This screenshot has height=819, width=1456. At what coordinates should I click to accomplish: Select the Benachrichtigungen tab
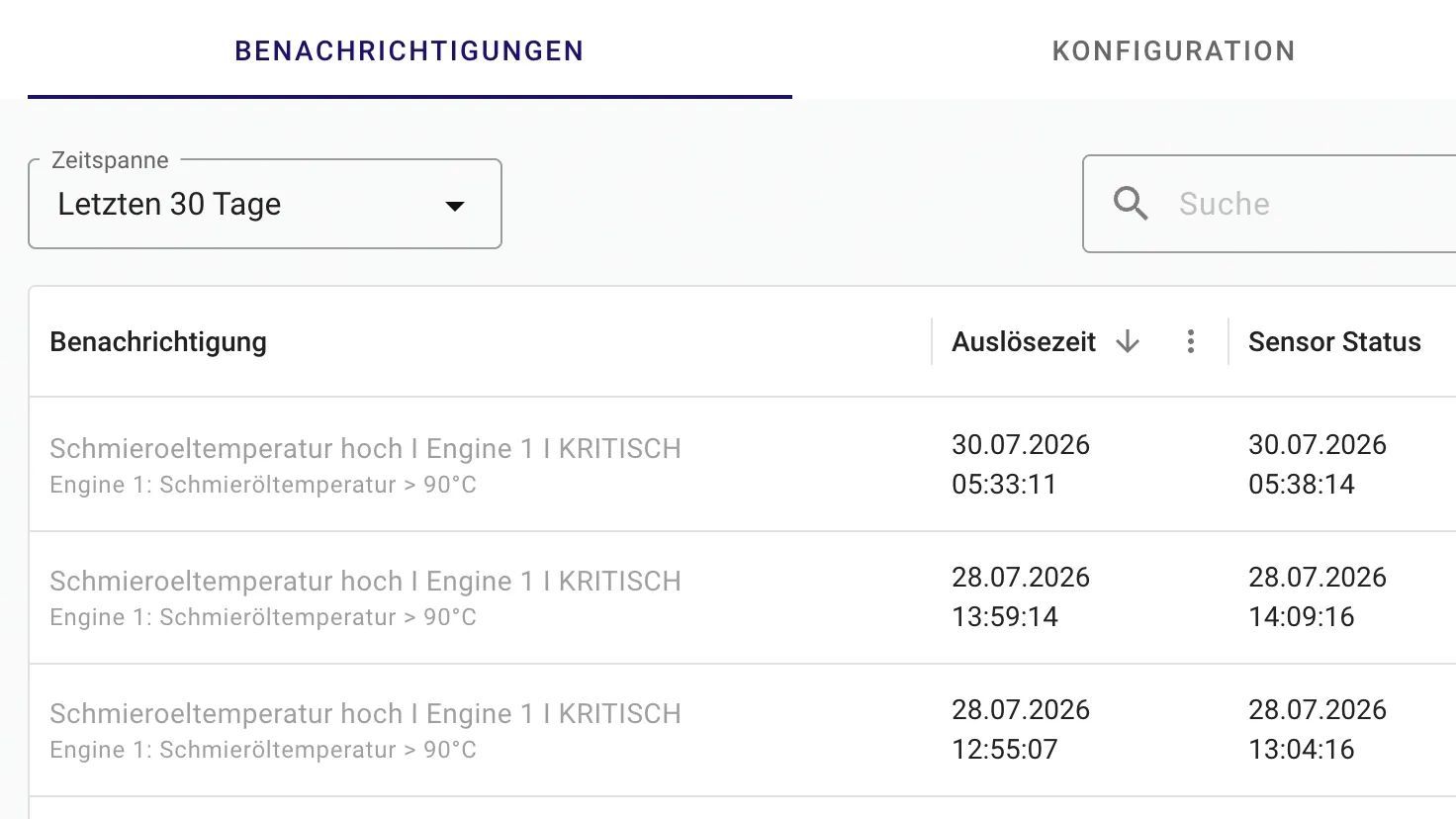click(x=409, y=50)
